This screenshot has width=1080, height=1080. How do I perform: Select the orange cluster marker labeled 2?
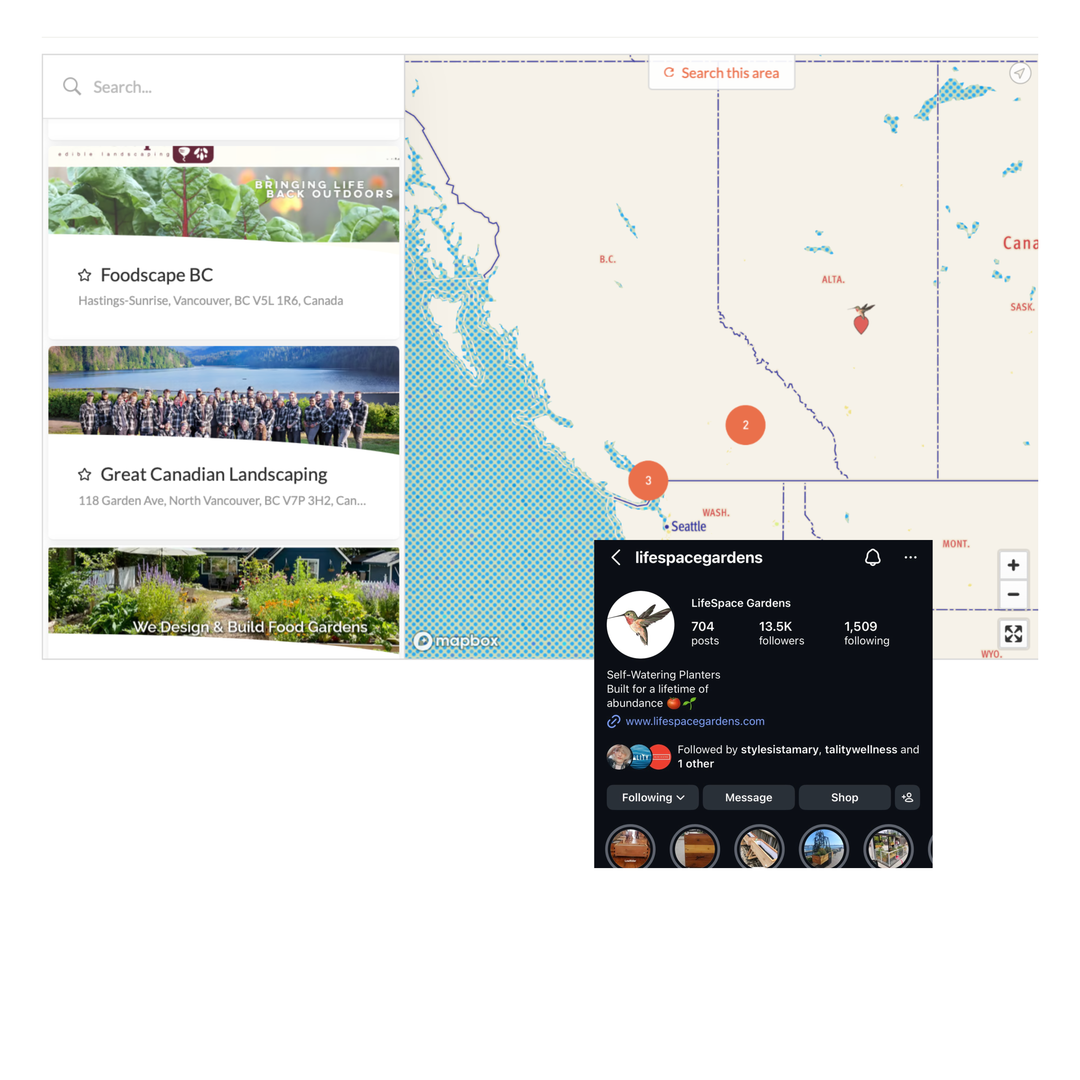pyautogui.click(x=745, y=425)
